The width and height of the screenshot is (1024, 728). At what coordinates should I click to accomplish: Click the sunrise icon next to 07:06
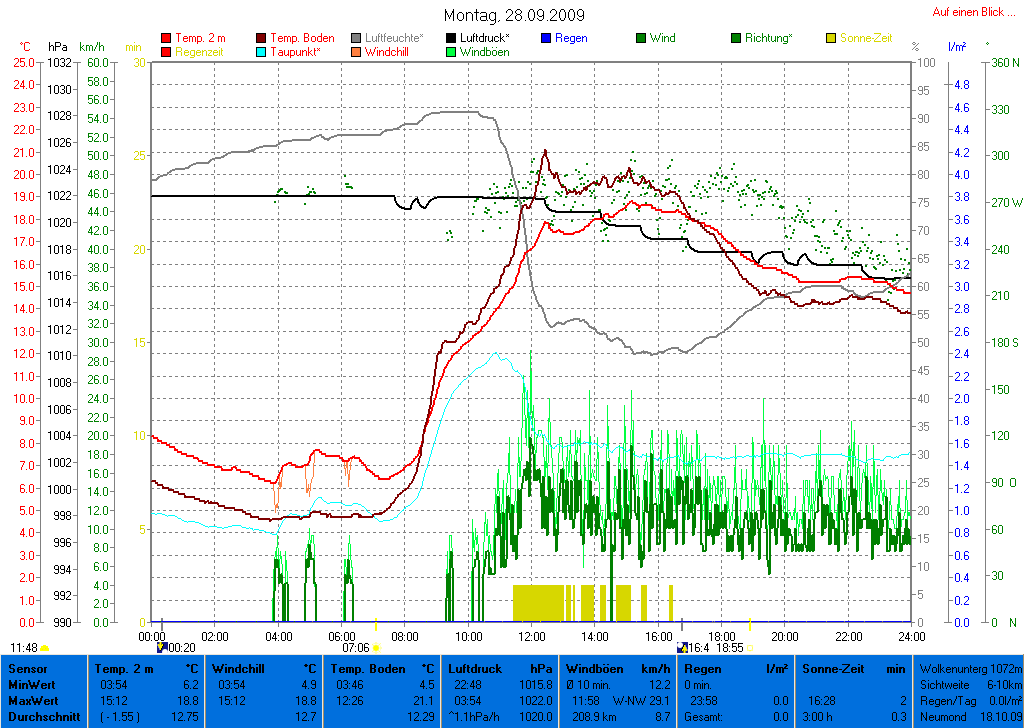(376, 648)
